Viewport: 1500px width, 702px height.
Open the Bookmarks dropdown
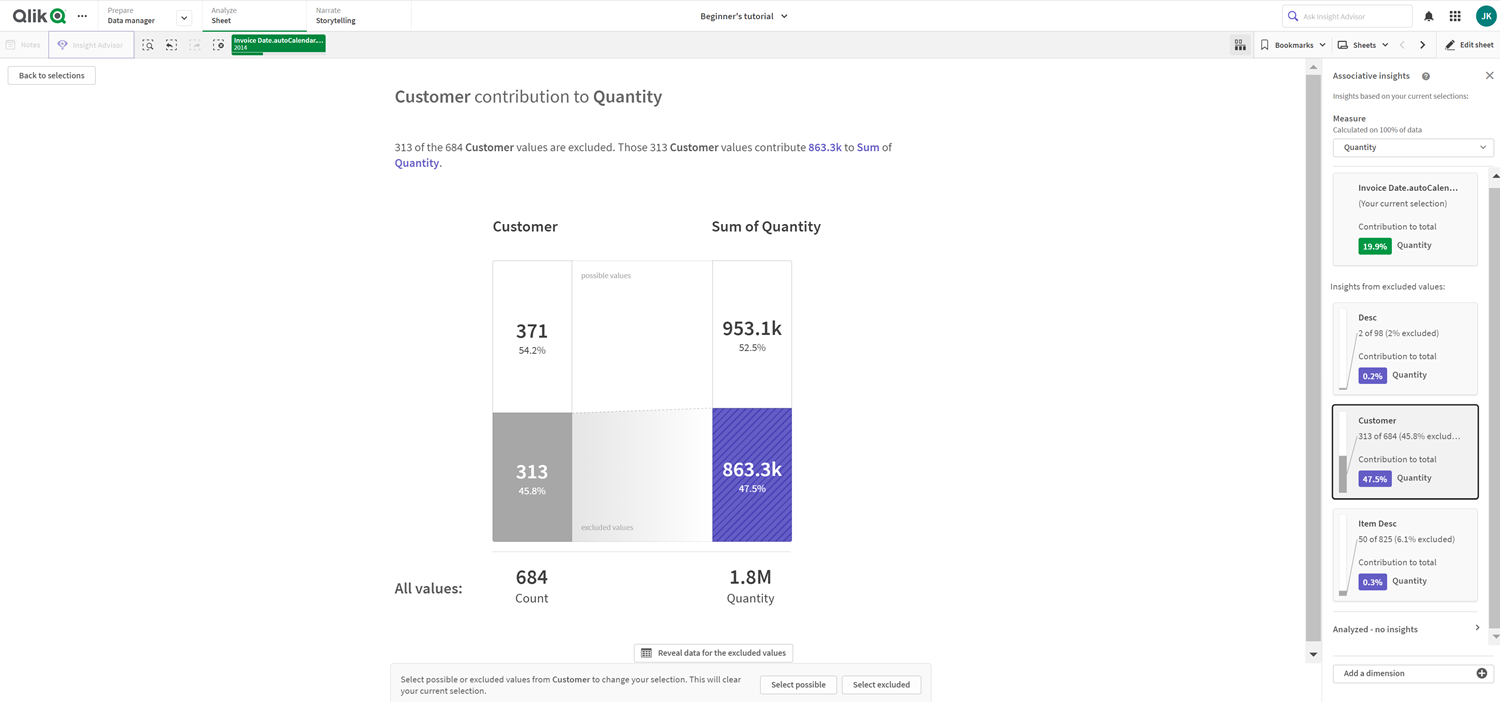tap(1293, 45)
